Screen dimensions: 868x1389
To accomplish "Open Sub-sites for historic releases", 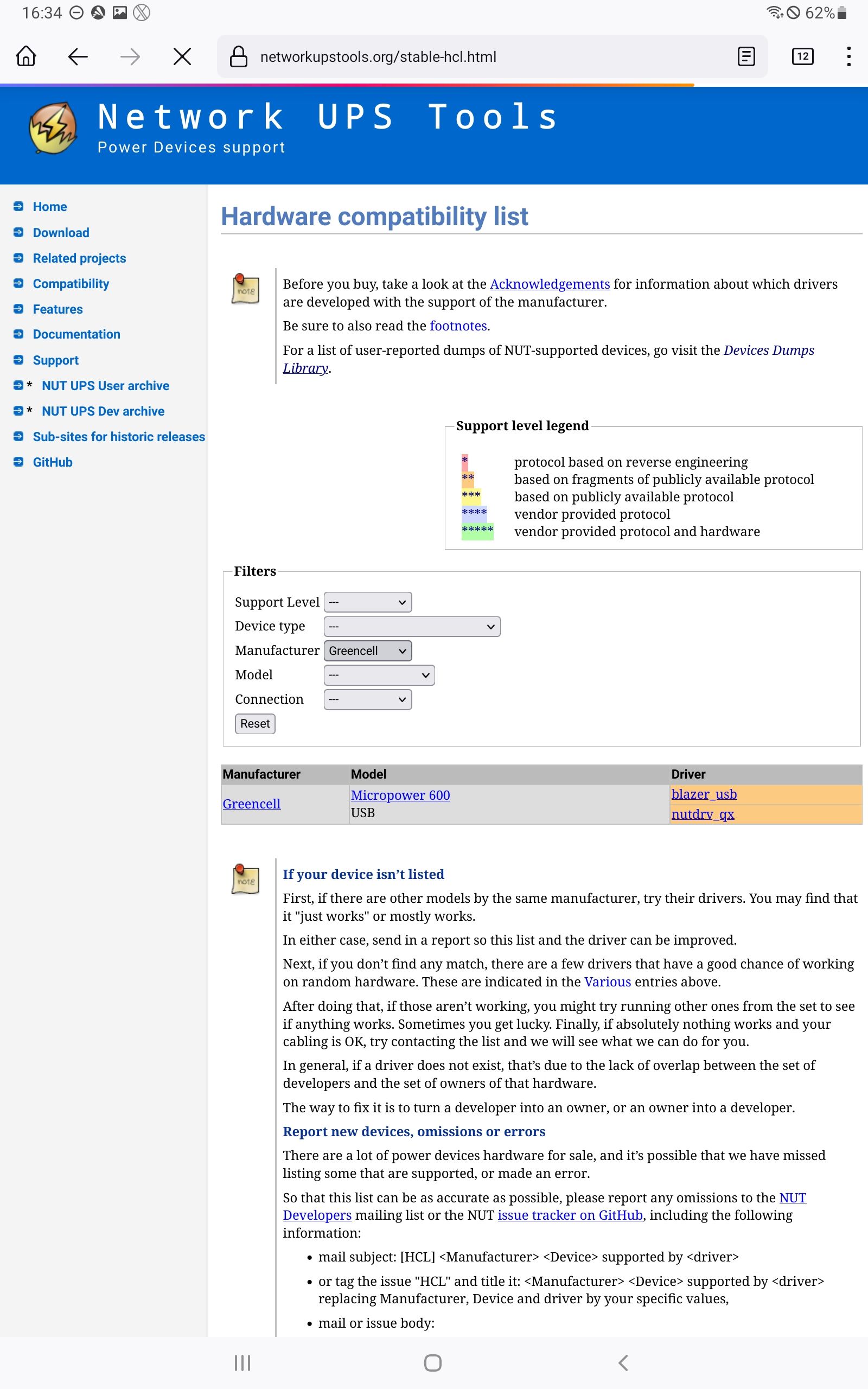I will [119, 437].
